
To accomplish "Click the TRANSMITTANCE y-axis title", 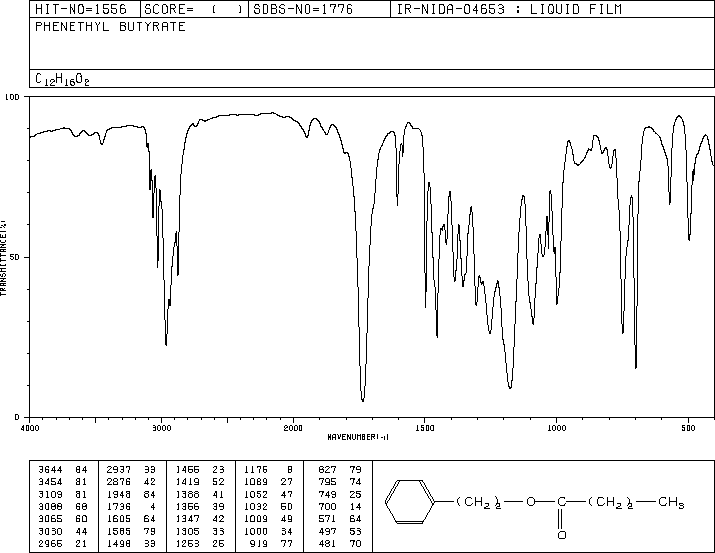I will [3, 258].
